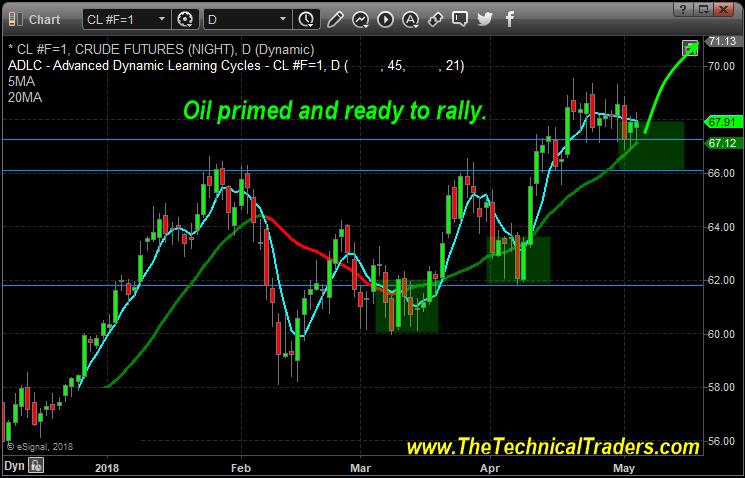
Task: Click the 66.00 price axis label
Action: tap(721, 173)
